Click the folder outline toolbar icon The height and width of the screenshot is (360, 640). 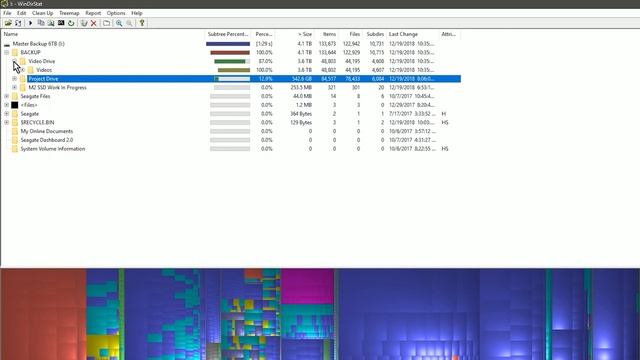coord(107,23)
